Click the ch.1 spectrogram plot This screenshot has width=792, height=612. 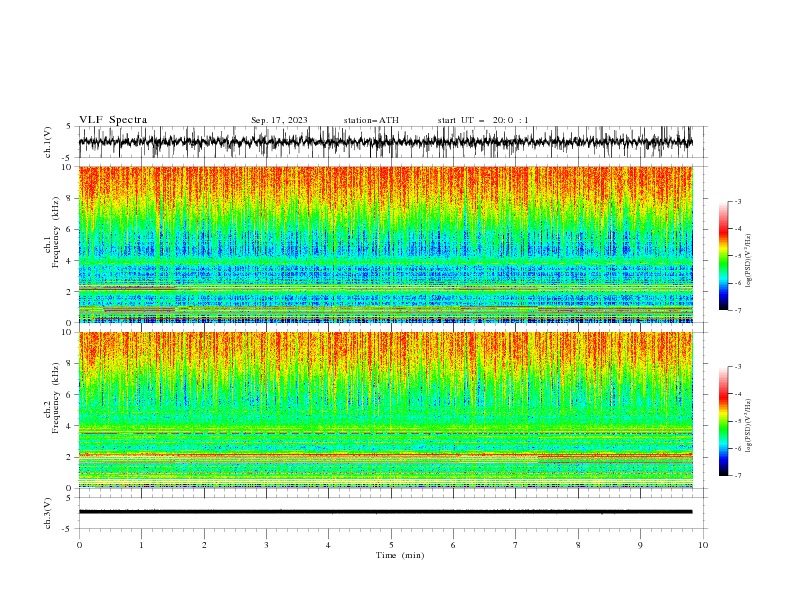click(385, 244)
